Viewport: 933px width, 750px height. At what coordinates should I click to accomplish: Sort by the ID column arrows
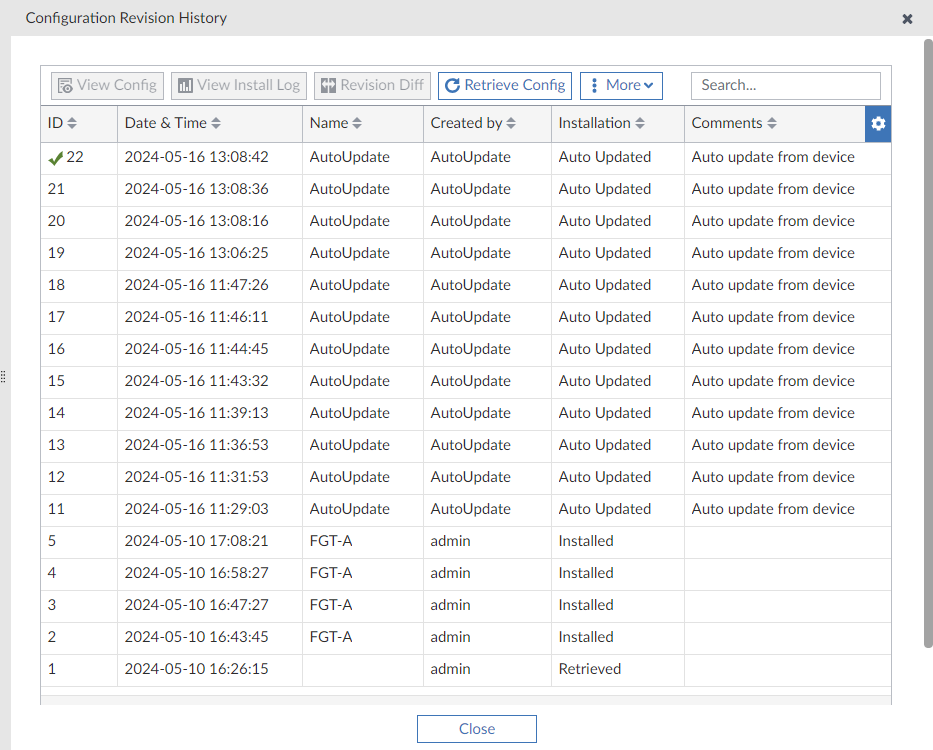[72, 124]
